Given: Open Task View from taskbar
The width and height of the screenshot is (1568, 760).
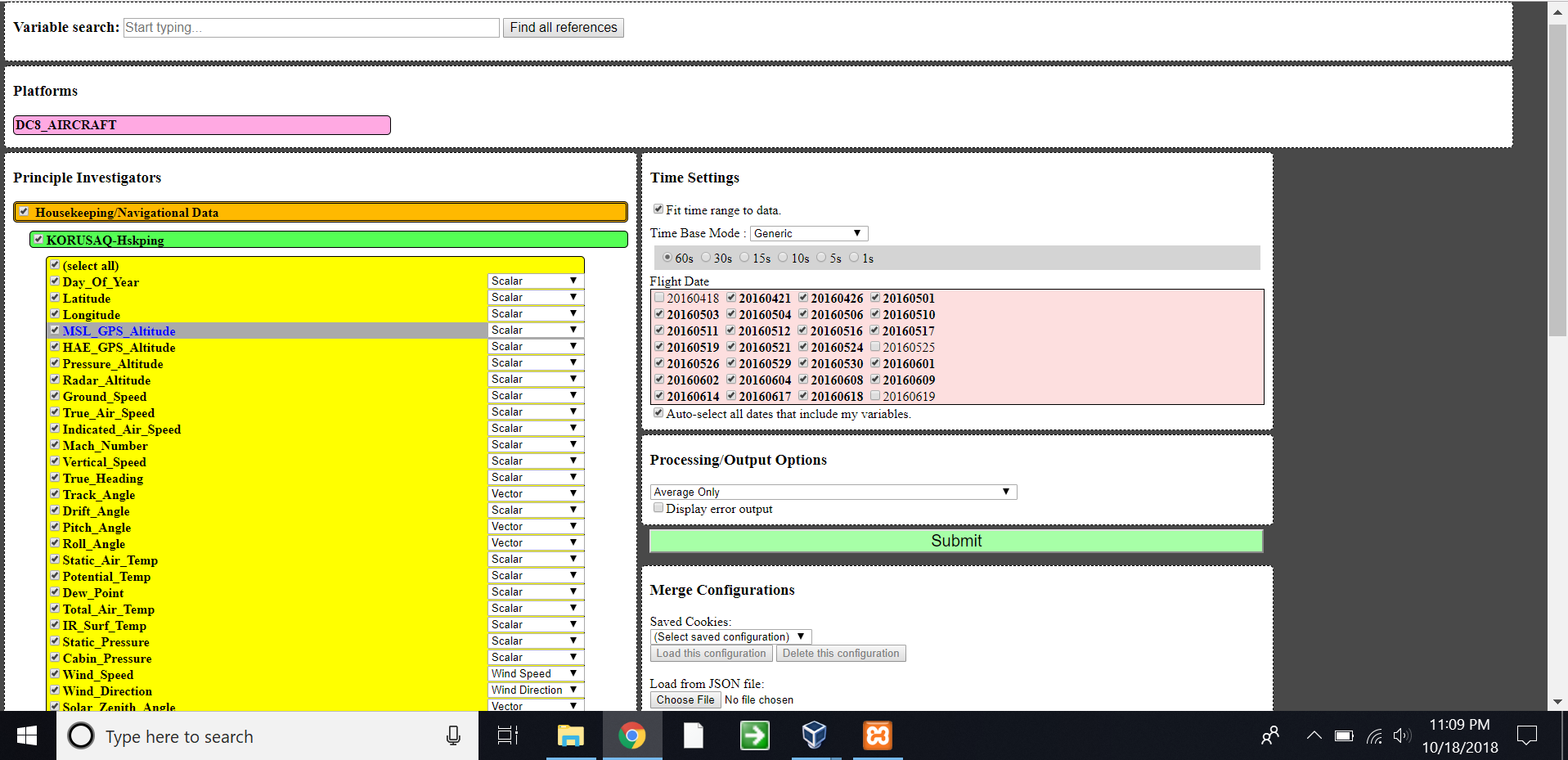Looking at the screenshot, I should [508, 735].
